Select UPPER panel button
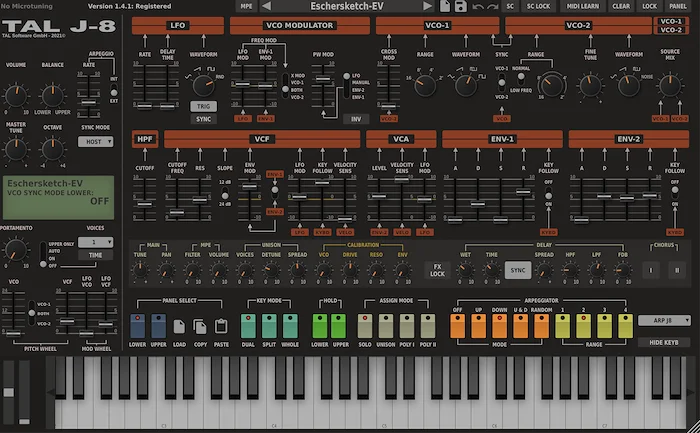 pos(158,326)
